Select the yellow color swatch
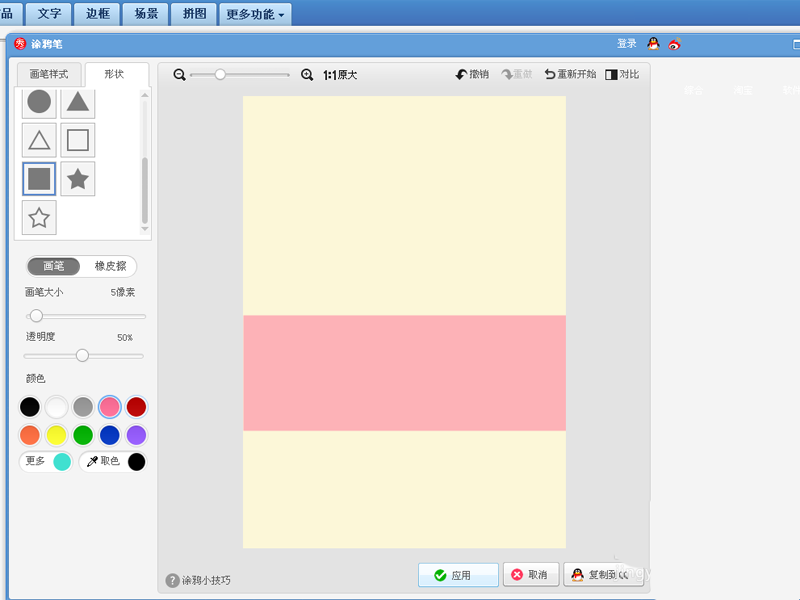This screenshot has width=800, height=600. point(56,435)
